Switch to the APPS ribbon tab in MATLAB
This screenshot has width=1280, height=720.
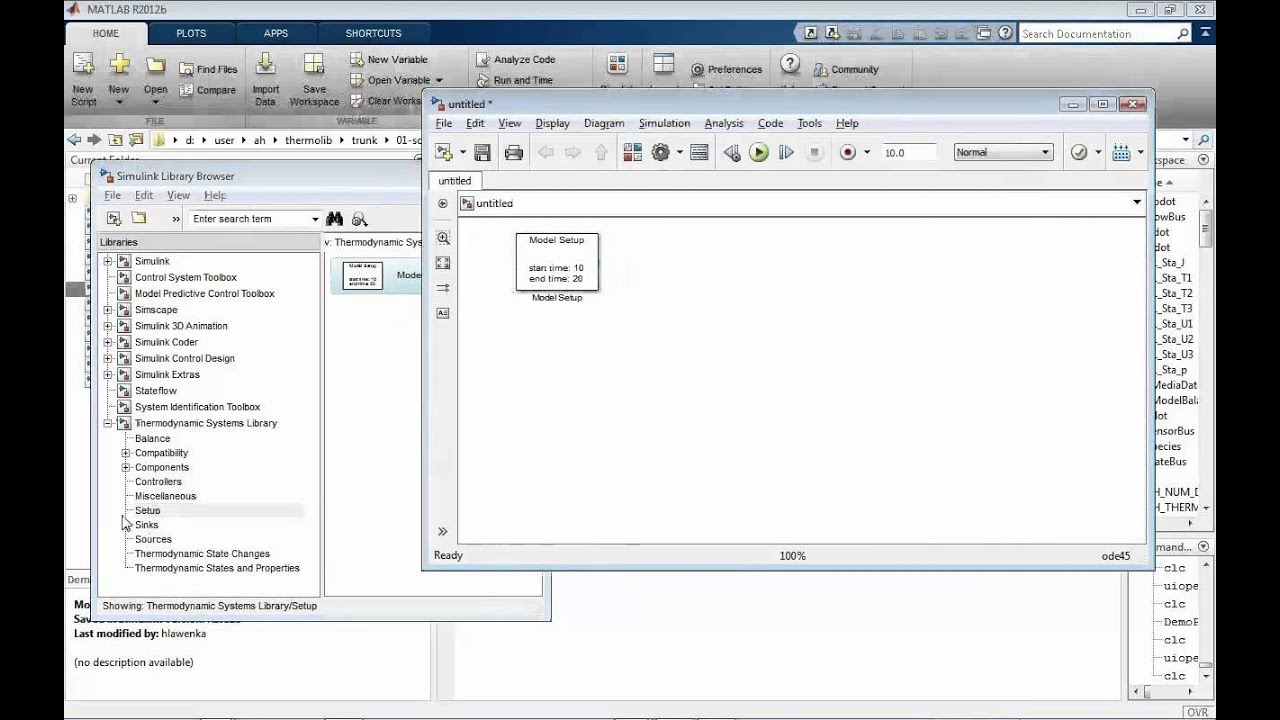[x=276, y=33]
